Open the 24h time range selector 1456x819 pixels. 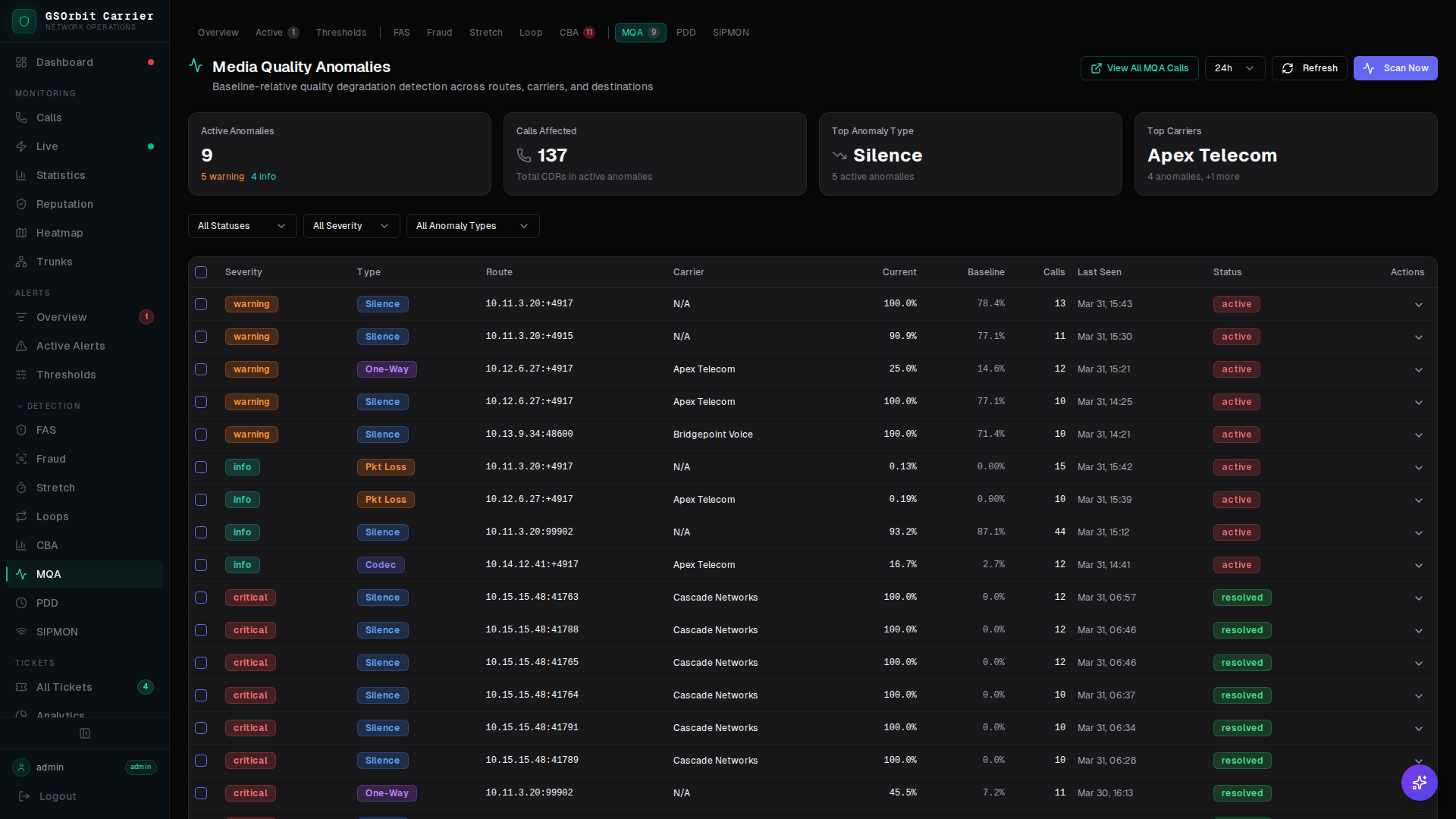coord(1234,68)
